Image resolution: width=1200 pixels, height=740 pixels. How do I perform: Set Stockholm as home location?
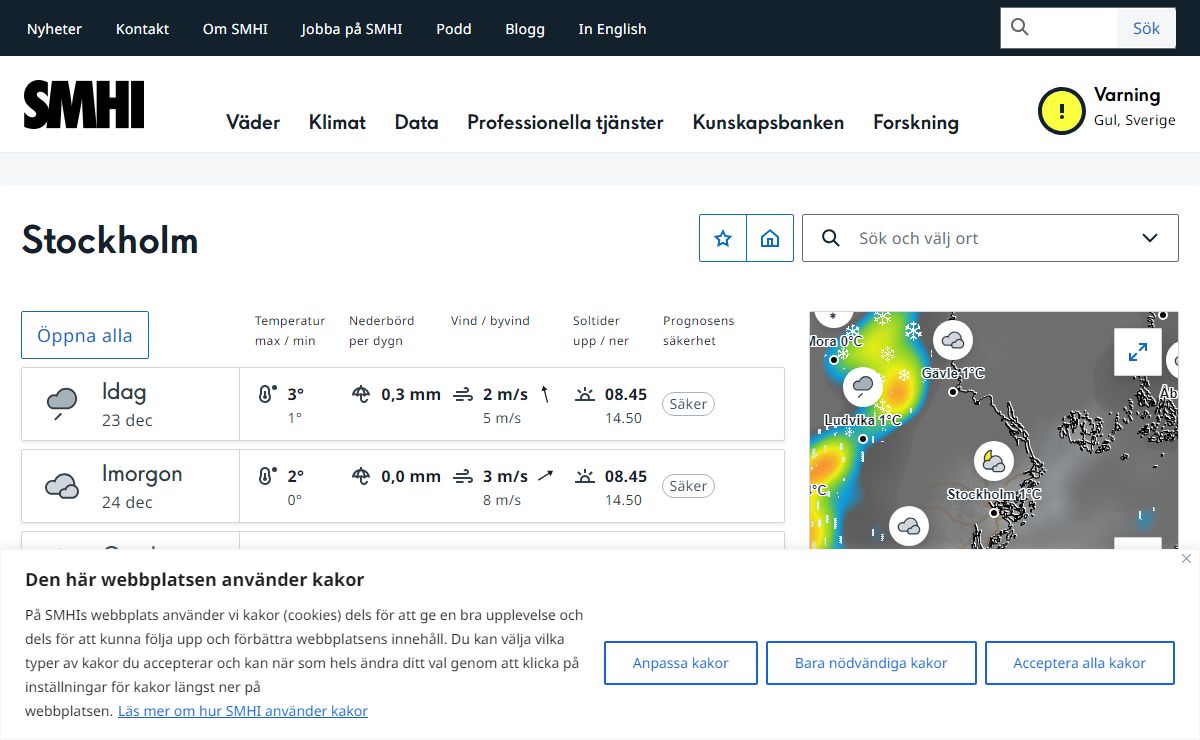click(770, 238)
